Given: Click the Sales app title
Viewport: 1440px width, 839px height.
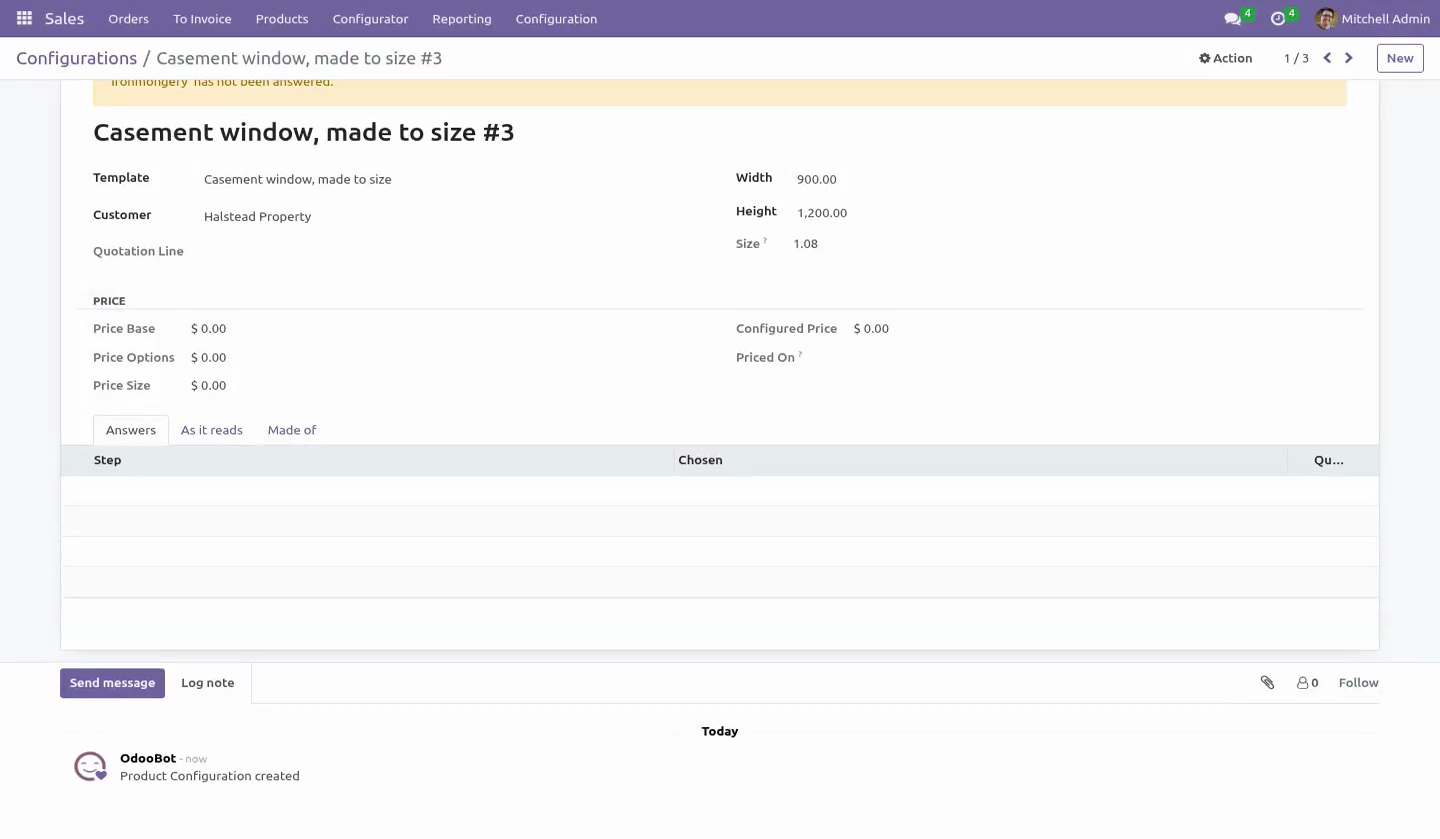Looking at the screenshot, I should click(x=64, y=19).
